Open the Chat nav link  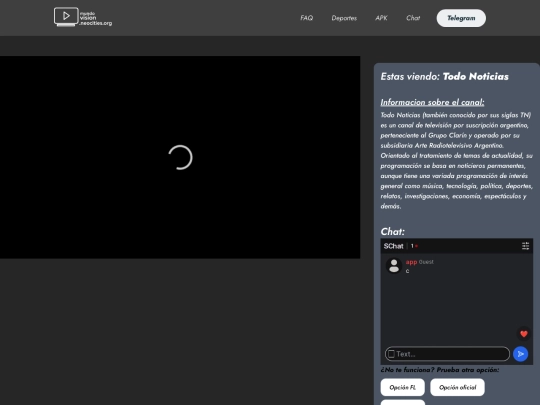[413, 18]
